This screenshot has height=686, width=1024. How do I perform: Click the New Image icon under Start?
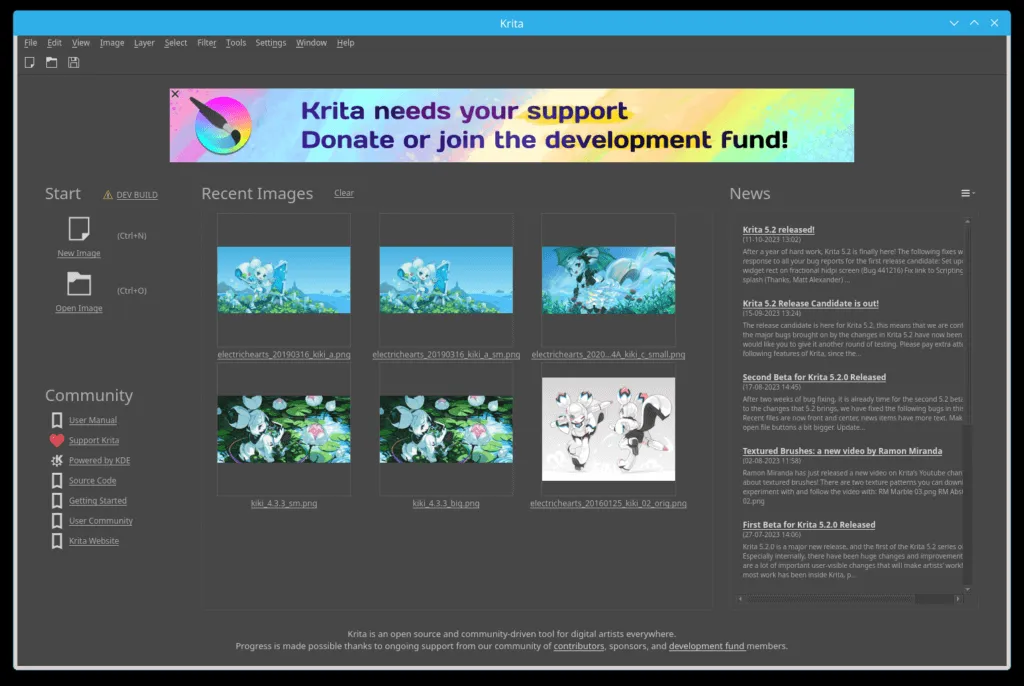79,229
